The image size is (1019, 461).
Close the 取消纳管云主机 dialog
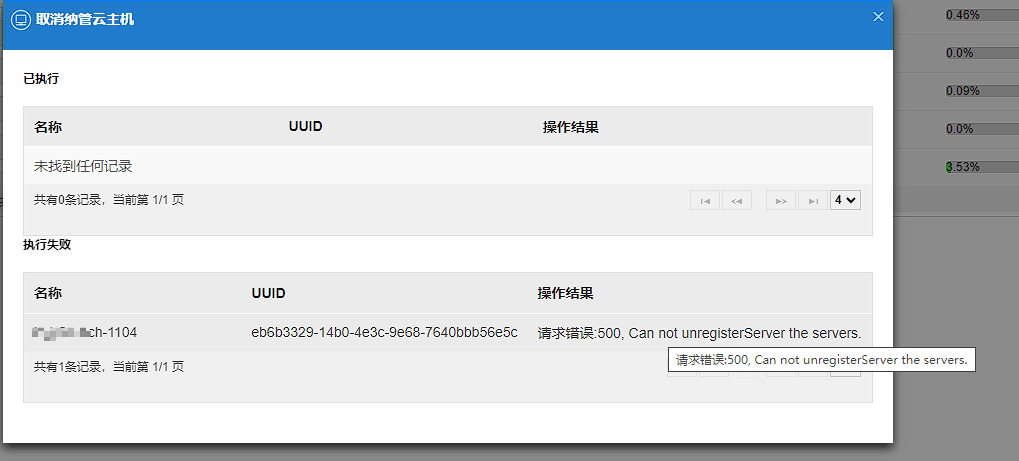[878, 17]
